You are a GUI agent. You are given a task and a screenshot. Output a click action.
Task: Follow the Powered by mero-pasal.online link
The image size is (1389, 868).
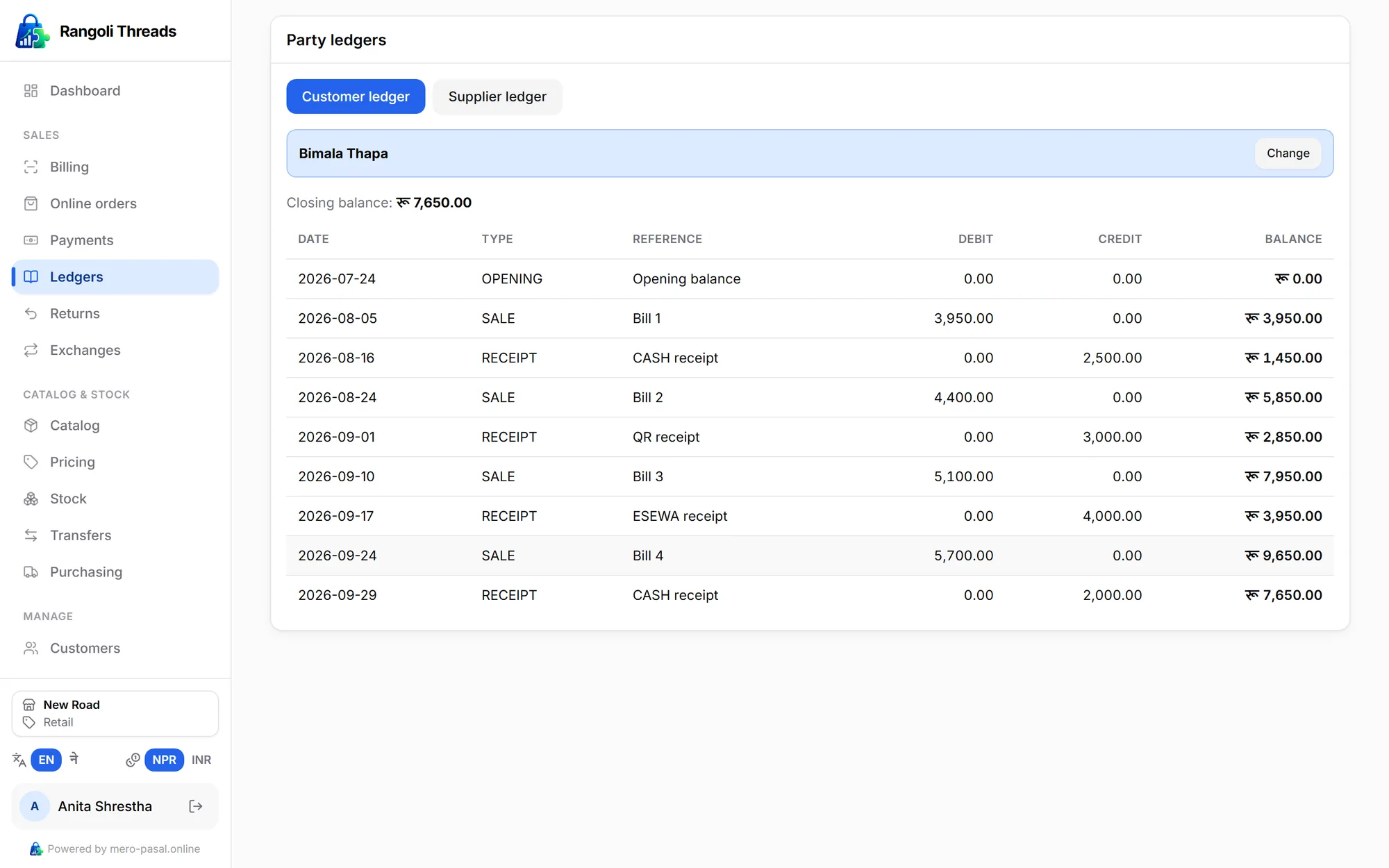click(x=115, y=849)
